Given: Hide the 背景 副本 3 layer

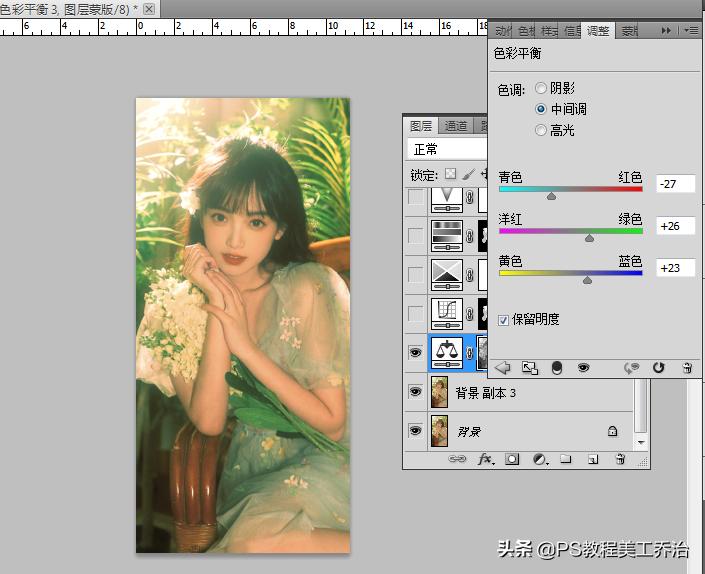Looking at the screenshot, I should 415,392.
